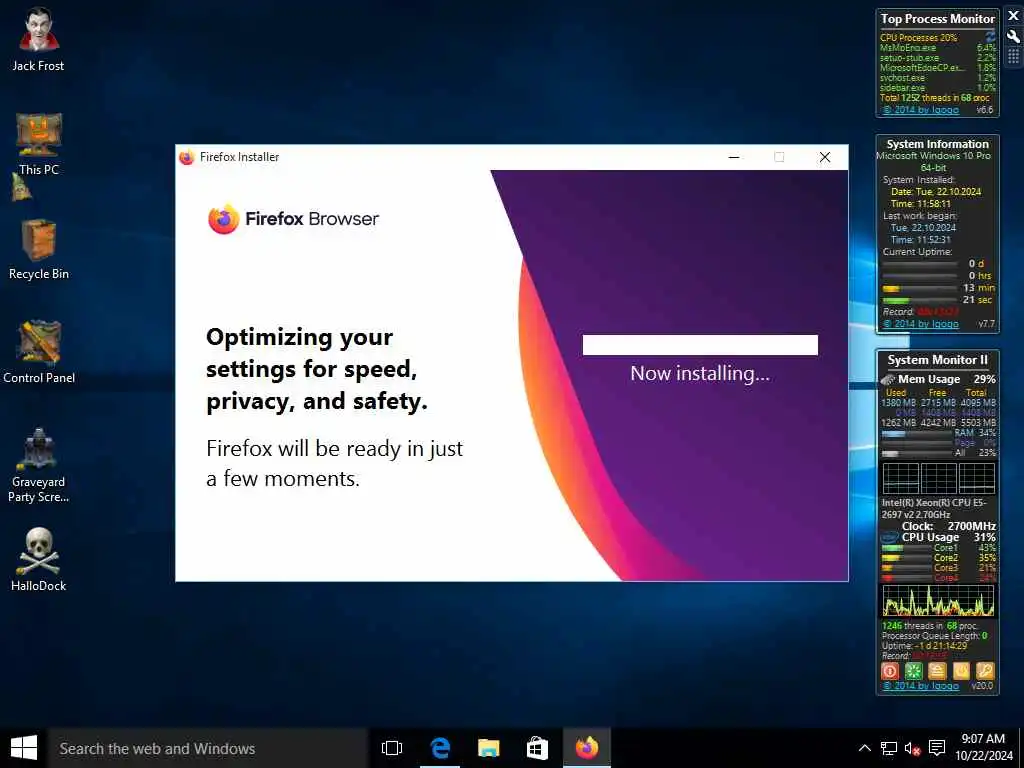Minimize the Firefox Installer window
1024x768 pixels.
734,157
